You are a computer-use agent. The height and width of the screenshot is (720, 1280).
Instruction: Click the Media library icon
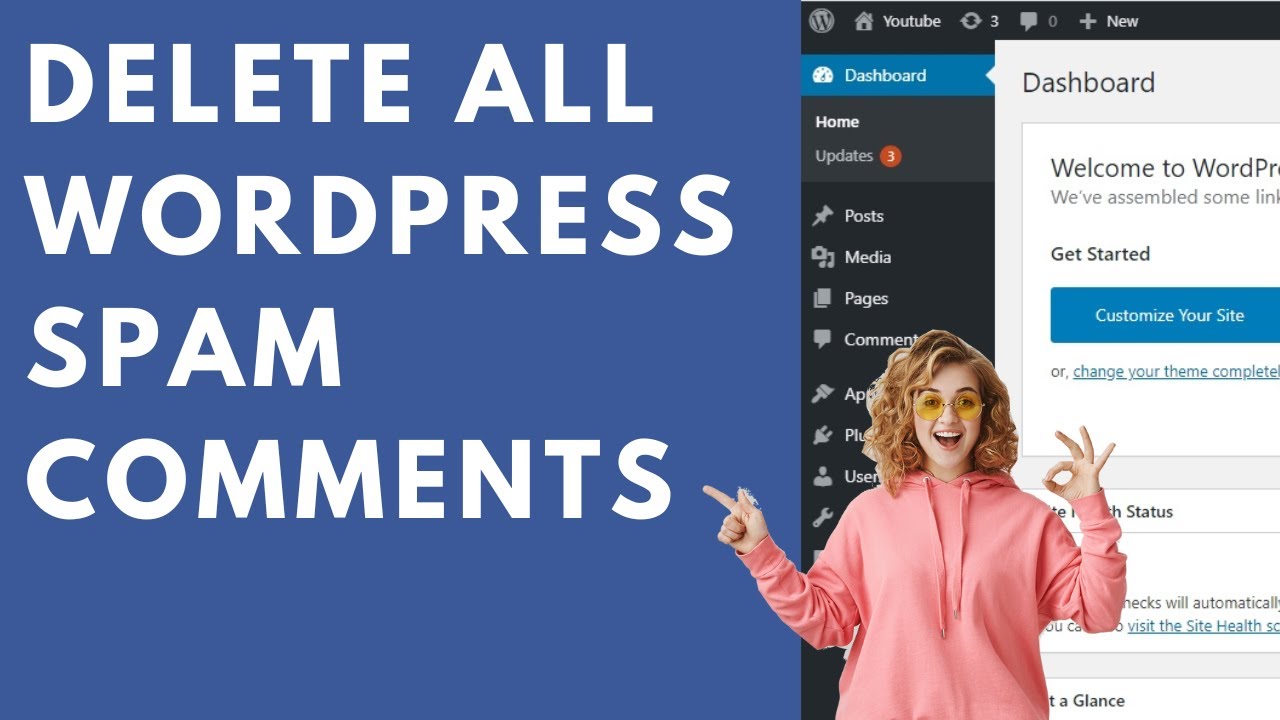(x=823, y=257)
